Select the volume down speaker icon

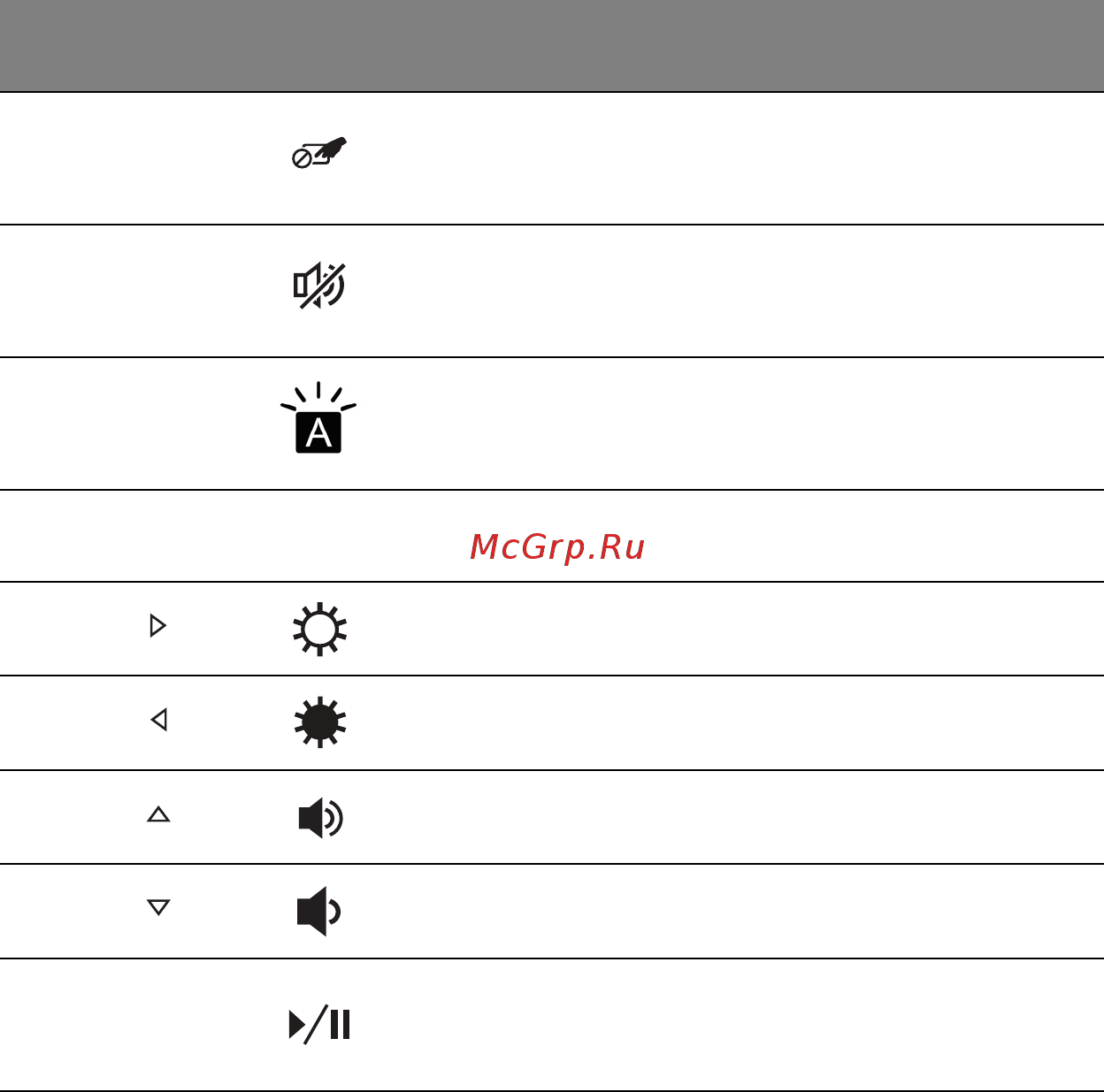click(x=318, y=912)
